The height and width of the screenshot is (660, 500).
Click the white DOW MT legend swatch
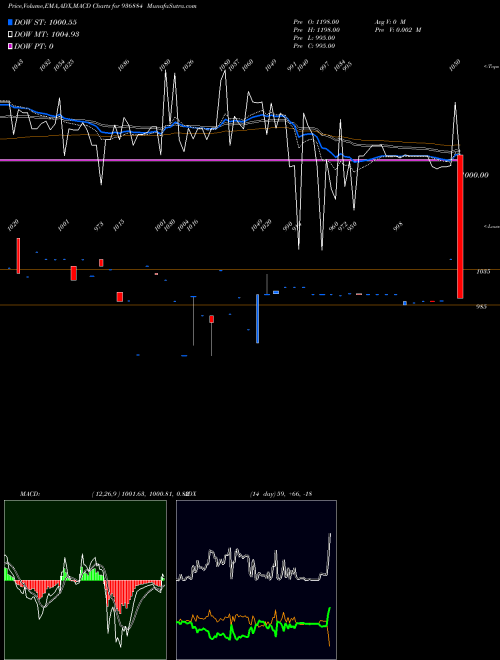pyautogui.click(x=10, y=35)
